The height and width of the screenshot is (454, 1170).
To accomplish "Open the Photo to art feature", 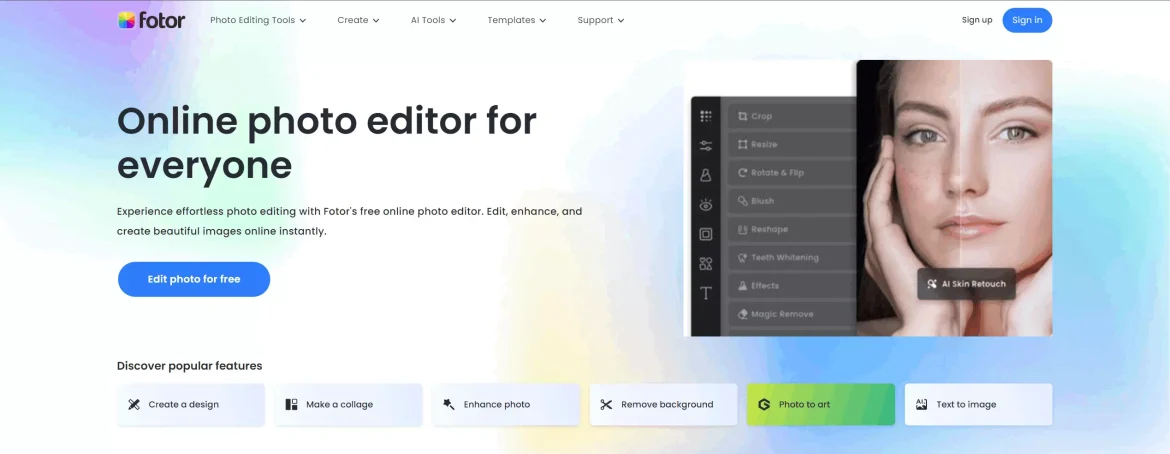I will coord(821,405).
